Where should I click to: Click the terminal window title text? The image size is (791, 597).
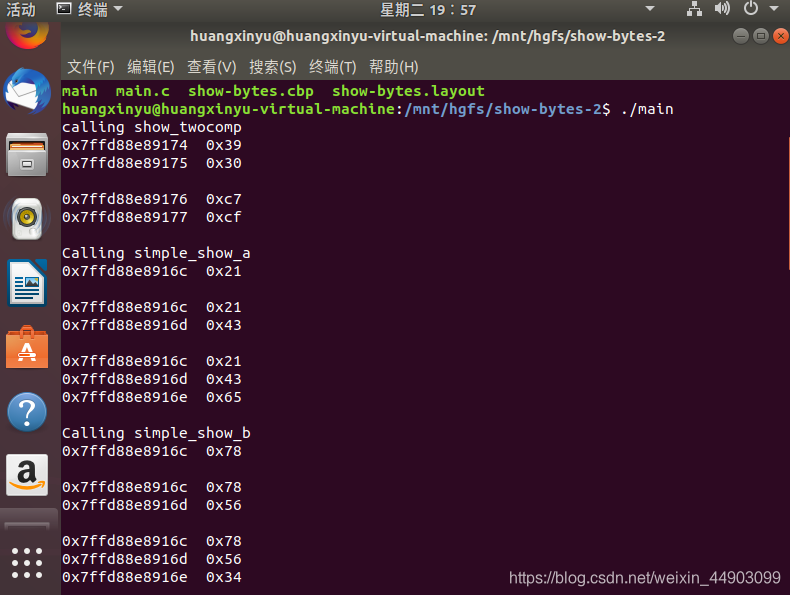pyautogui.click(x=428, y=36)
